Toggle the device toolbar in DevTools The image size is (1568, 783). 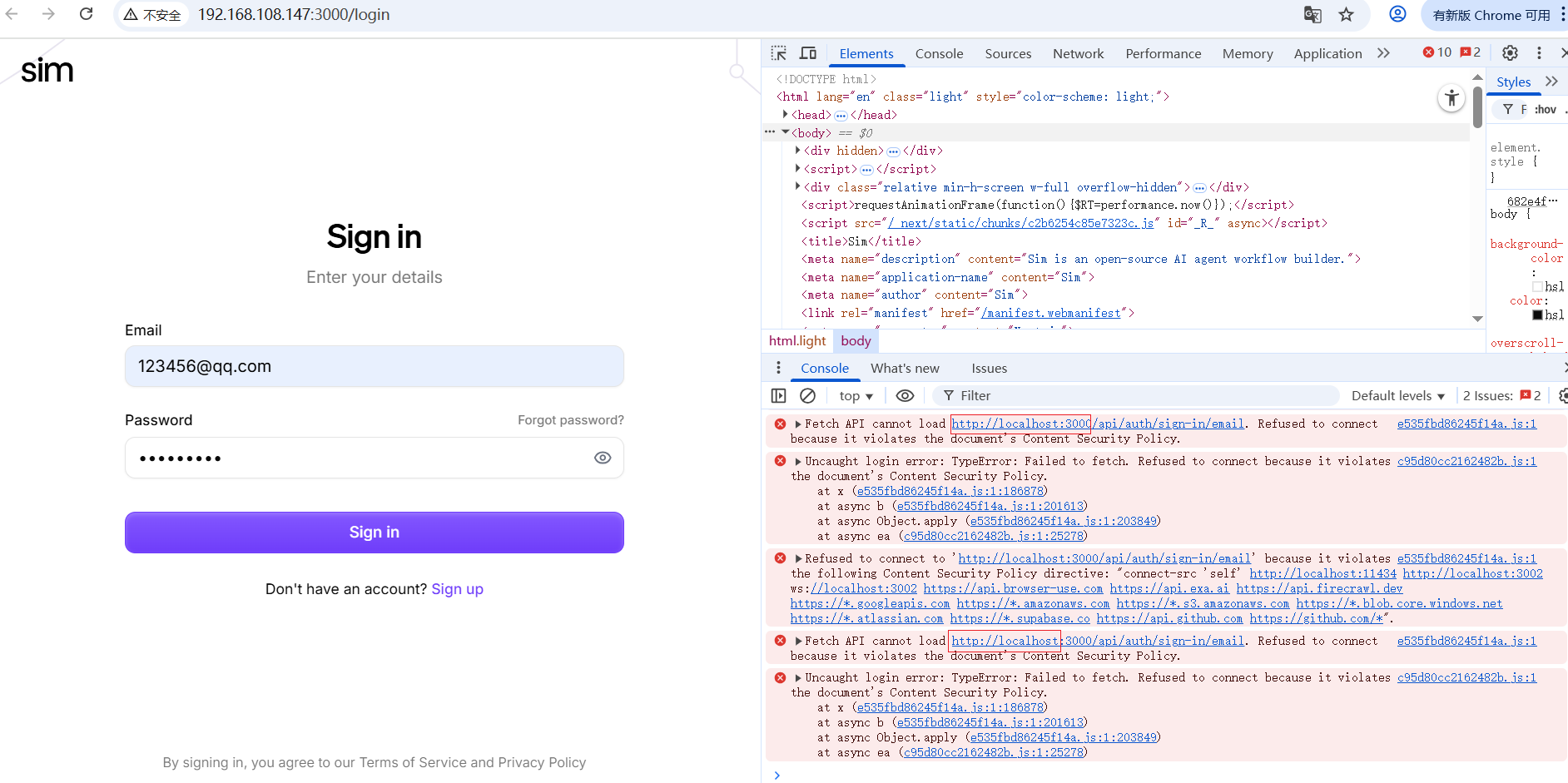click(x=808, y=53)
